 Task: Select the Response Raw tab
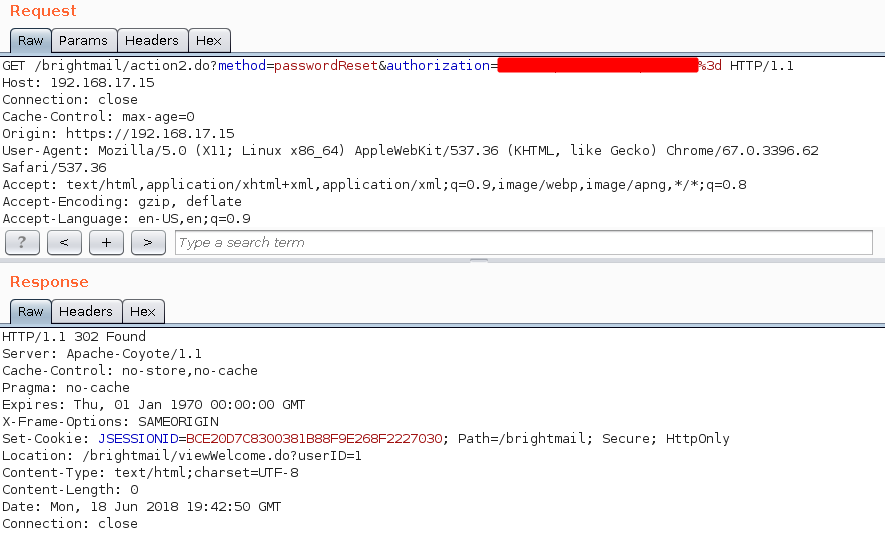pyautogui.click(x=30, y=312)
